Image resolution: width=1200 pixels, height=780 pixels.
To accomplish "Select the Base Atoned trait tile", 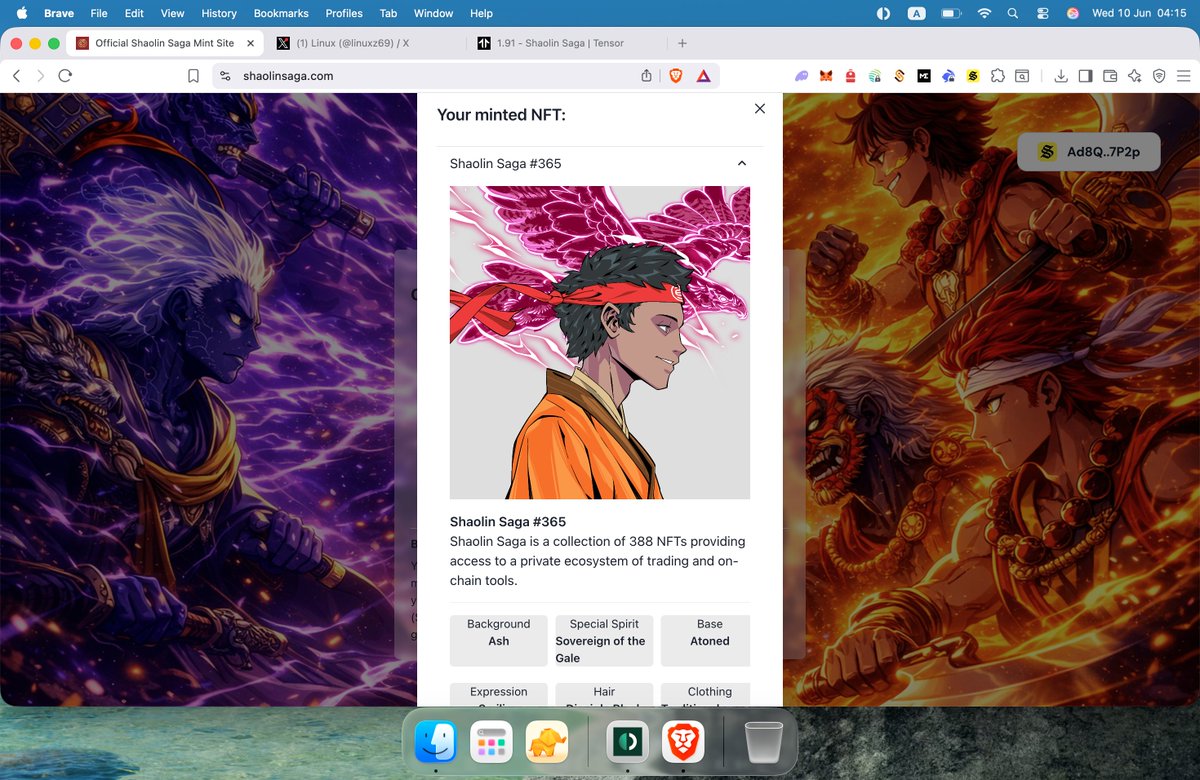I will coord(706,641).
